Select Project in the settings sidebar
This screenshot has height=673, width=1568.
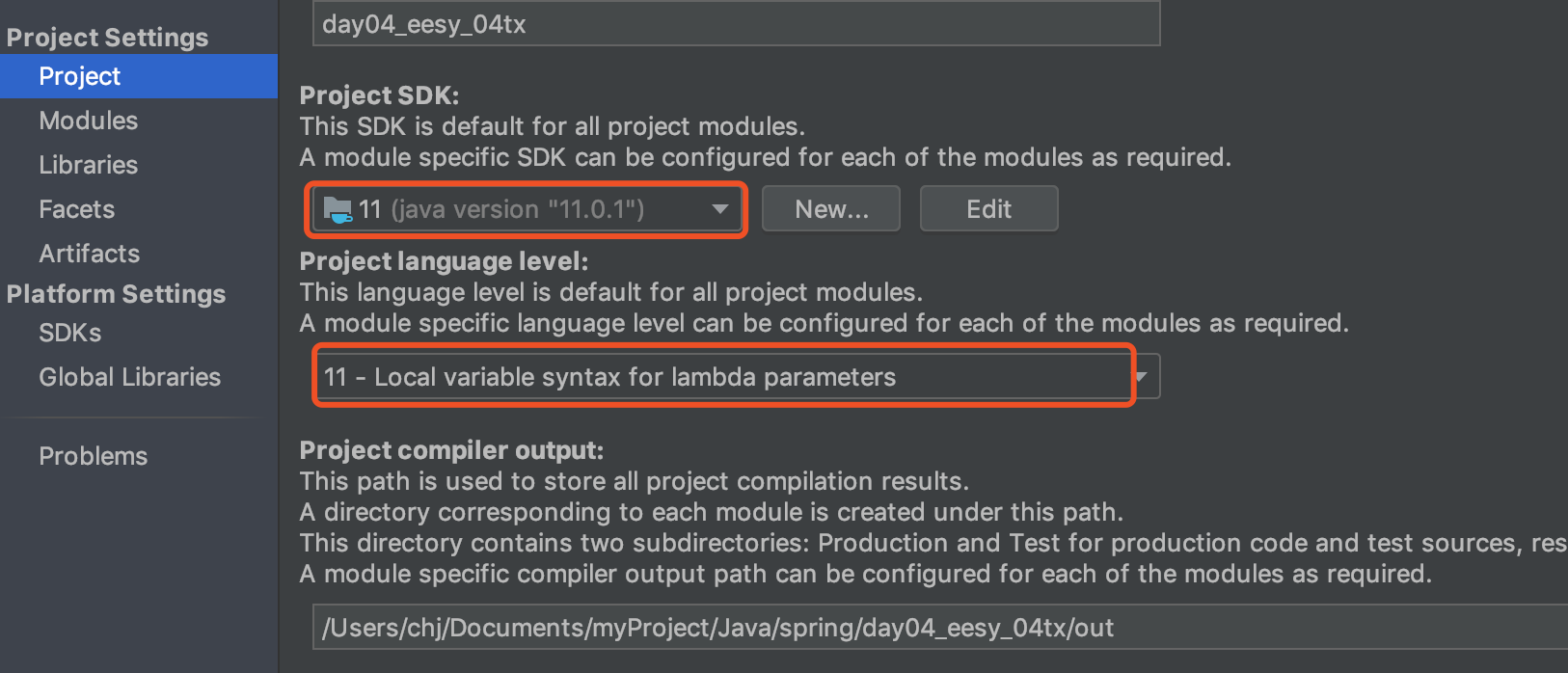(x=80, y=76)
